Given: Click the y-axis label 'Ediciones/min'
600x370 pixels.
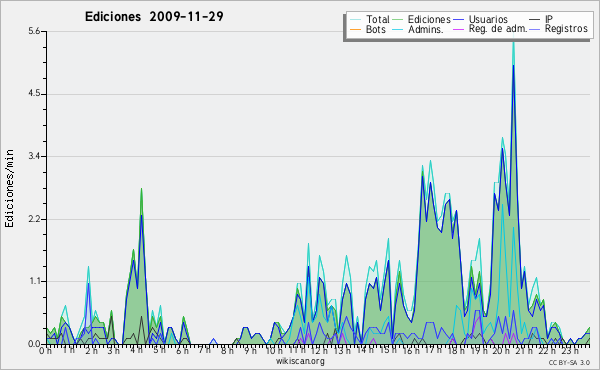Looking at the screenshot, I should (9, 188).
